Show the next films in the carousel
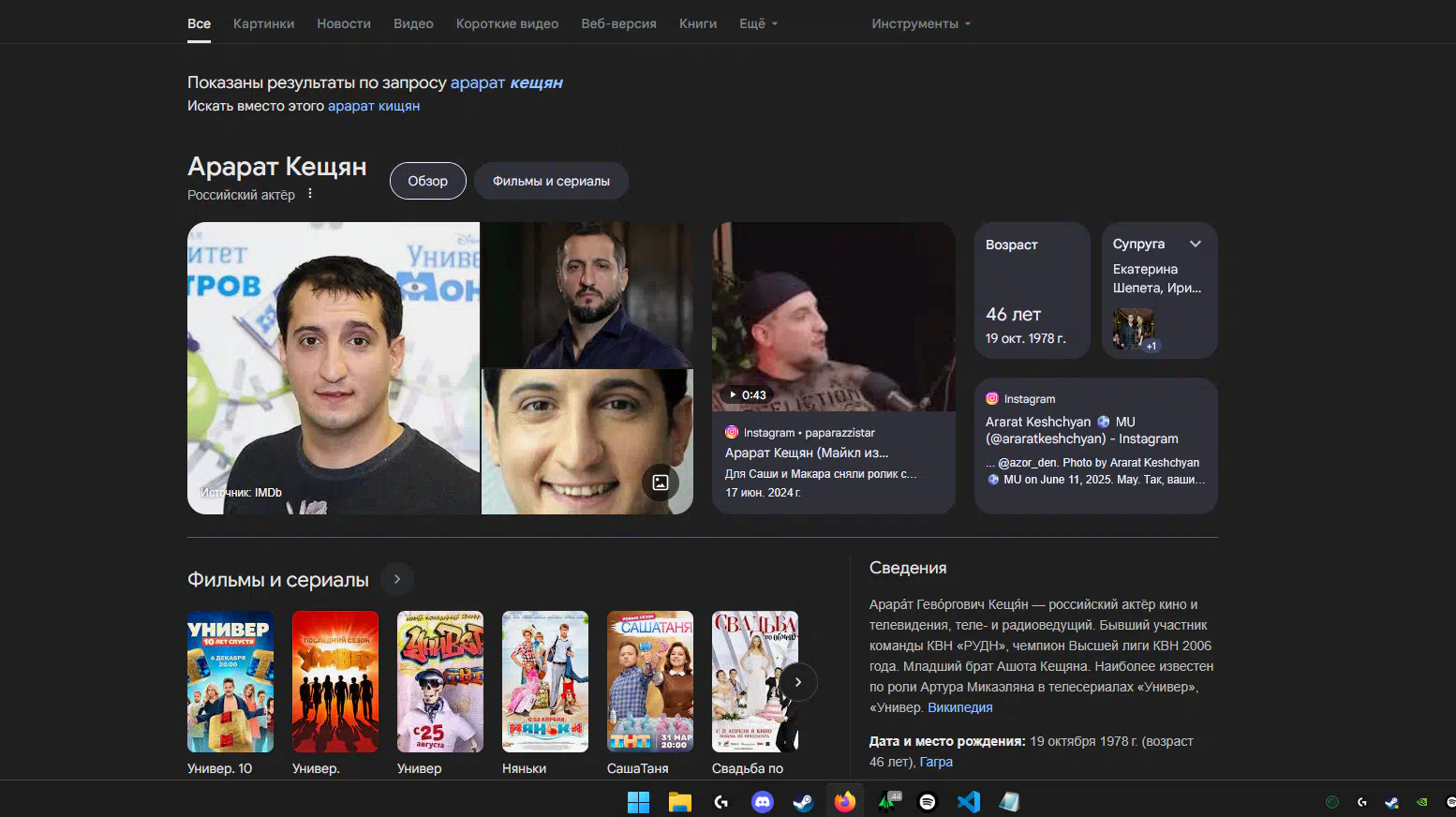This screenshot has height=817, width=1456. coord(798,682)
